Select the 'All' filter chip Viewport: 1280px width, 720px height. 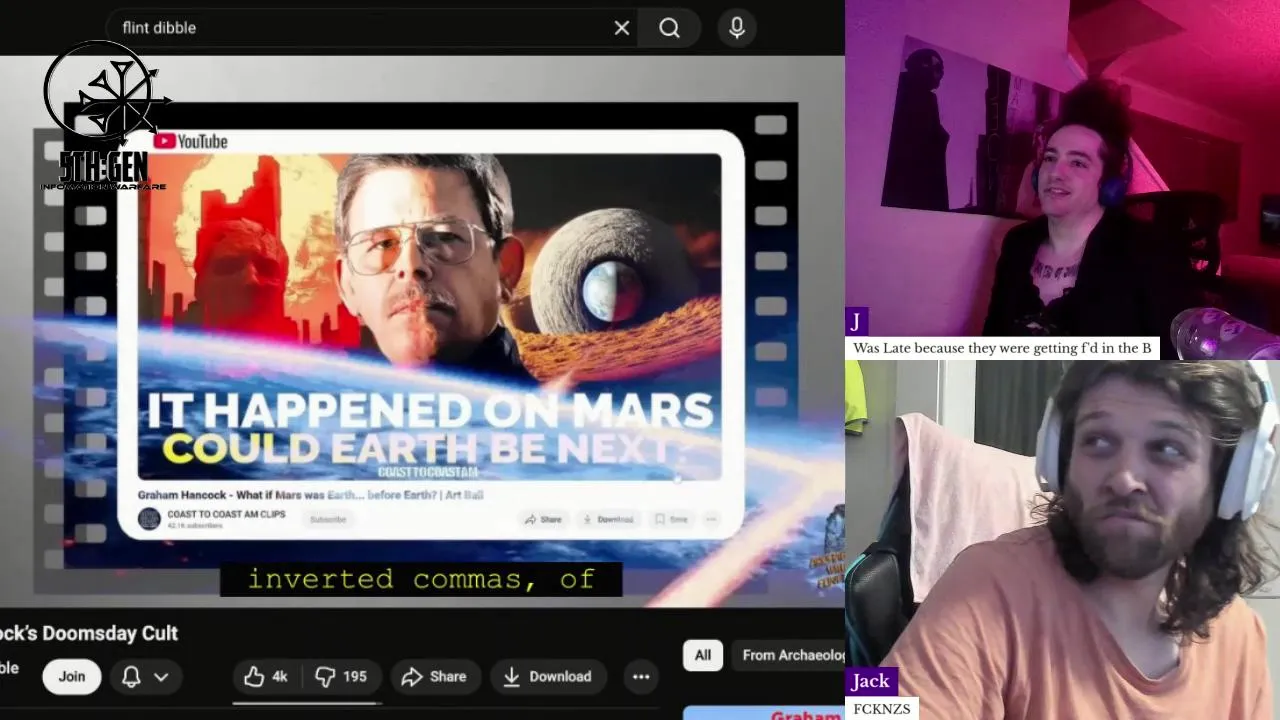tap(703, 655)
